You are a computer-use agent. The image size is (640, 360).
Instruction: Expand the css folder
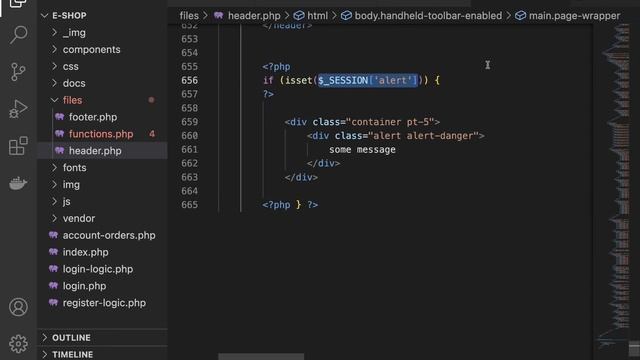[54, 66]
